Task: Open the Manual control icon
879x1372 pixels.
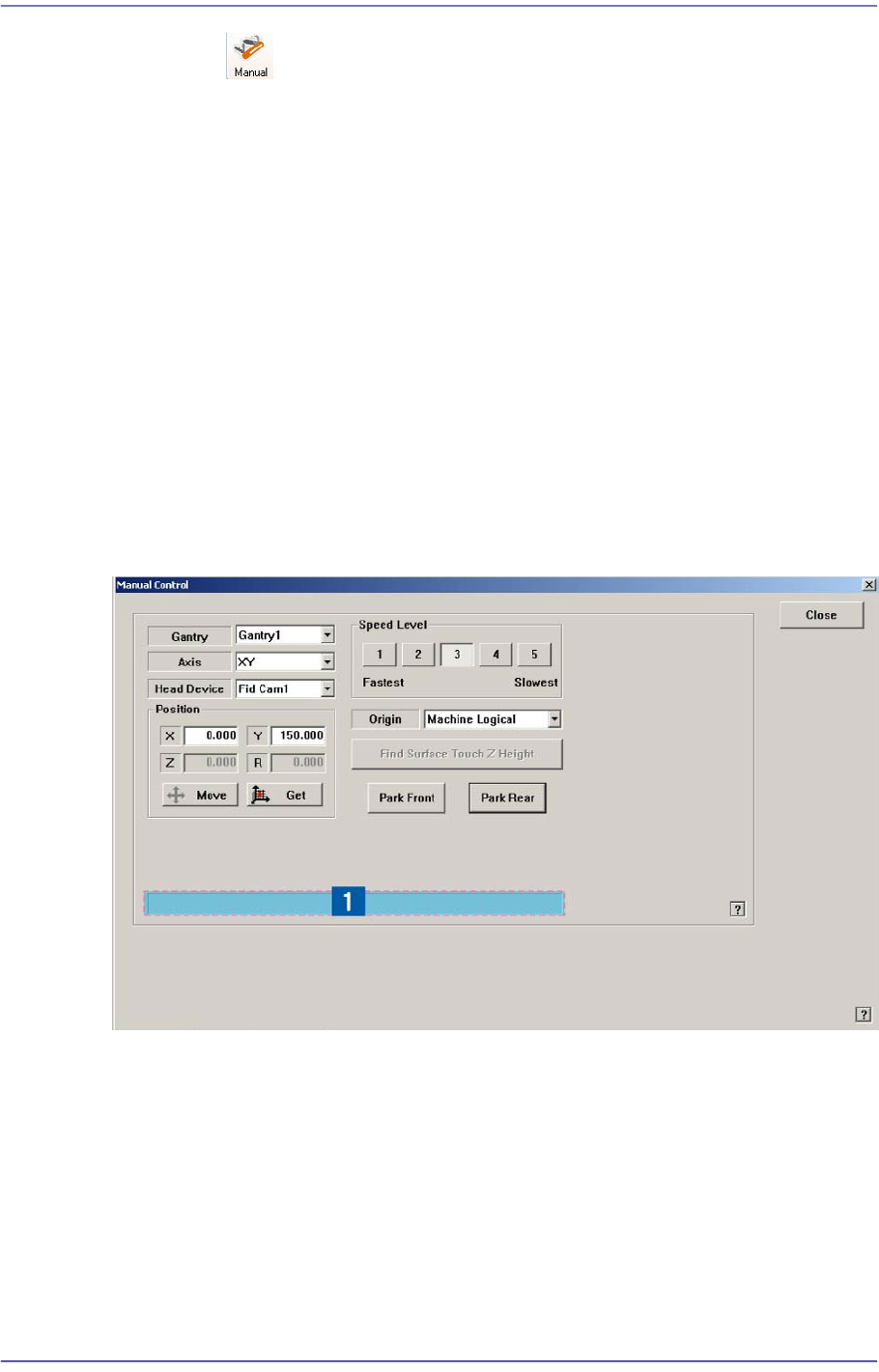Action: tap(250, 56)
